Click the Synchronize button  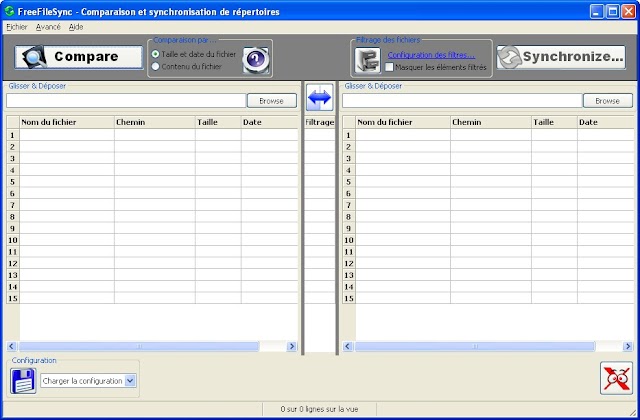click(561, 57)
